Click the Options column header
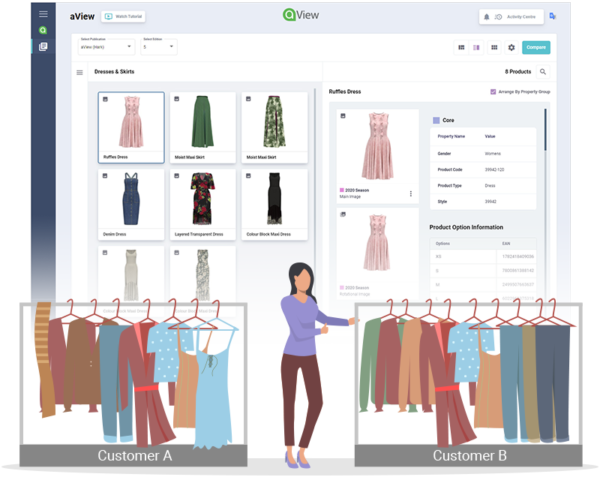 click(x=443, y=243)
